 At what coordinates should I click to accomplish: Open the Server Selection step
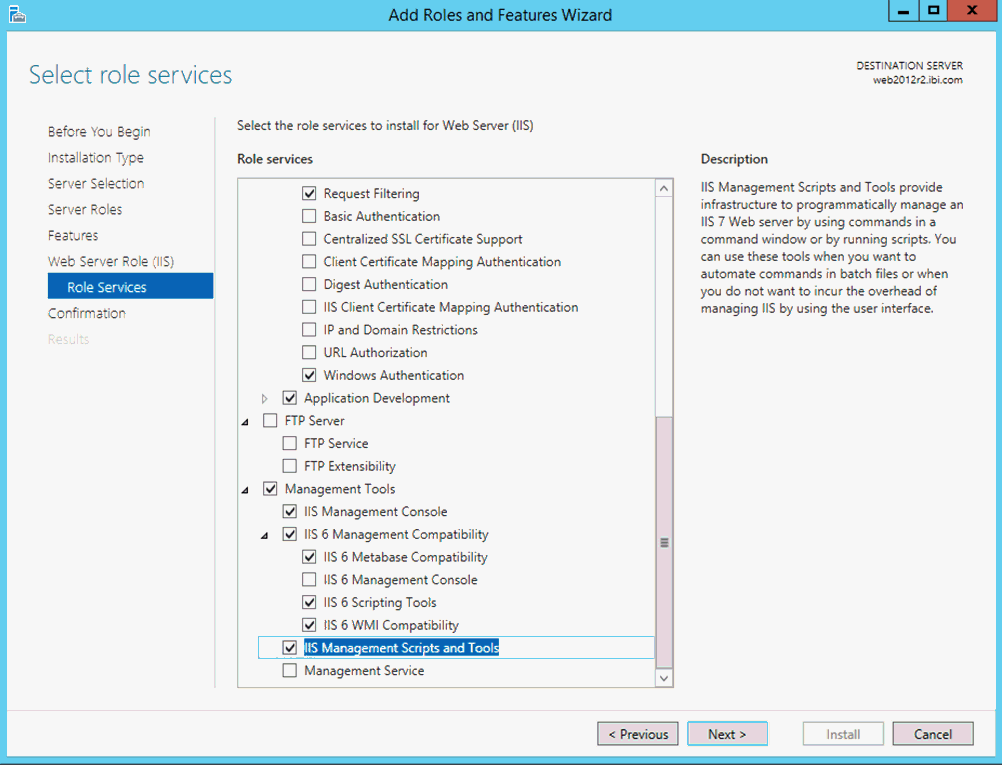click(96, 183)
